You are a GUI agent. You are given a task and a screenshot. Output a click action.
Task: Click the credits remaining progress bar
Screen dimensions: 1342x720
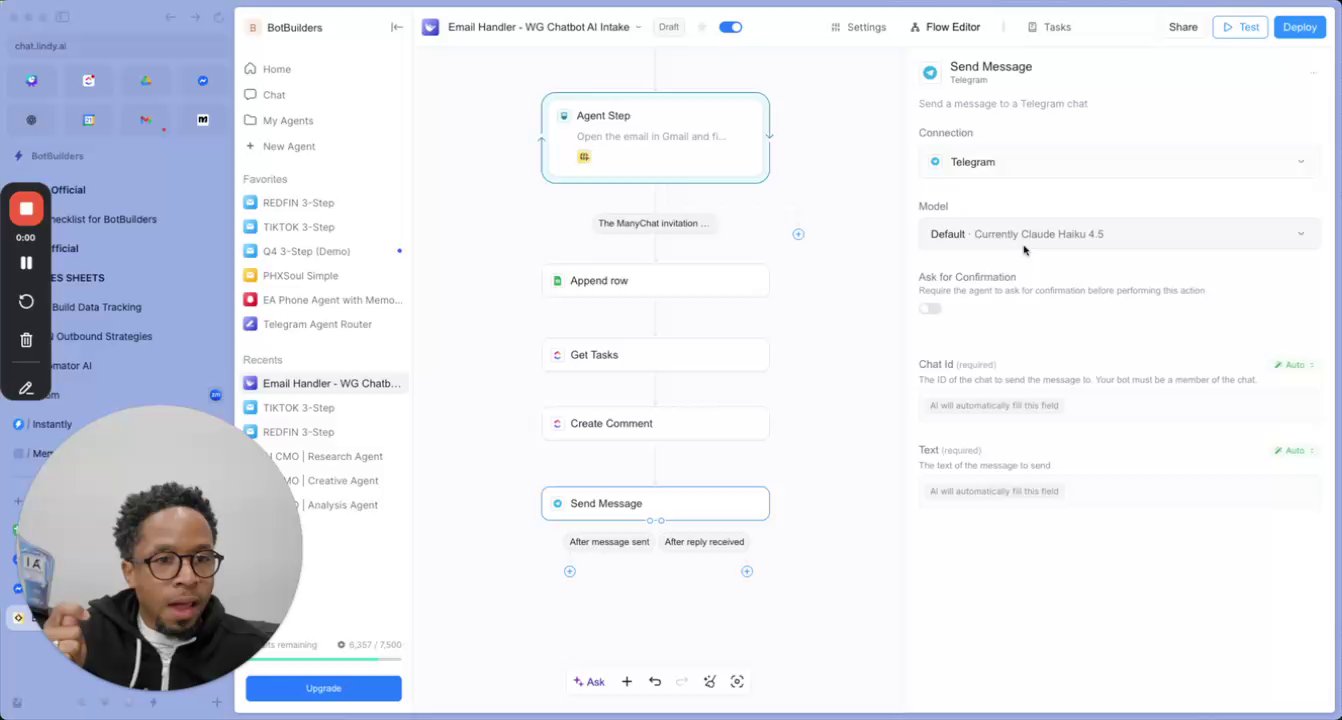coord(324,659)
